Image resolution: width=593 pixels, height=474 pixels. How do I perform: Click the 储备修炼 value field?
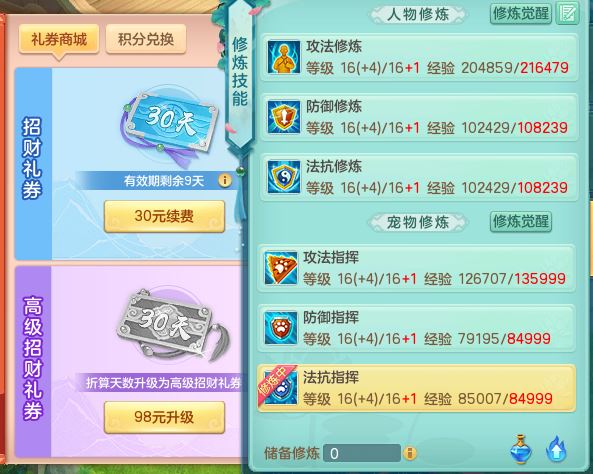362,453
